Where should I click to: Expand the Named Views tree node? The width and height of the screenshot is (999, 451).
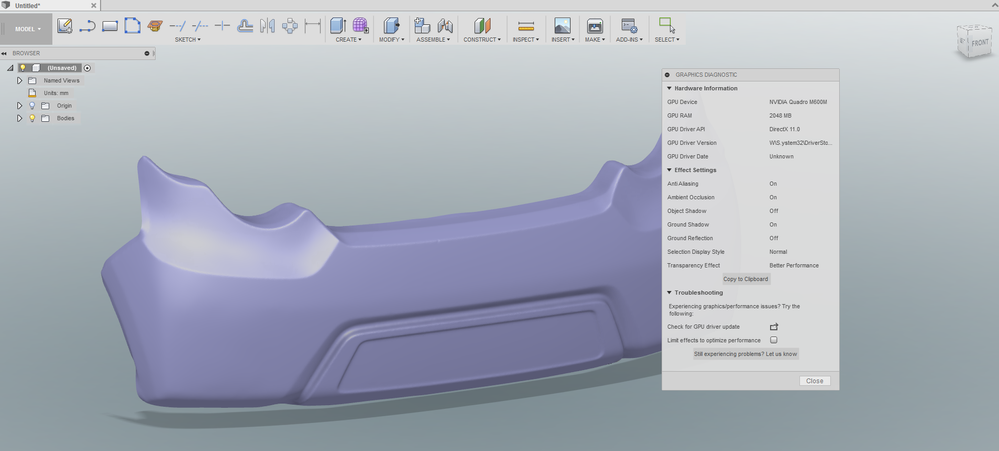[x=20, y=81]
